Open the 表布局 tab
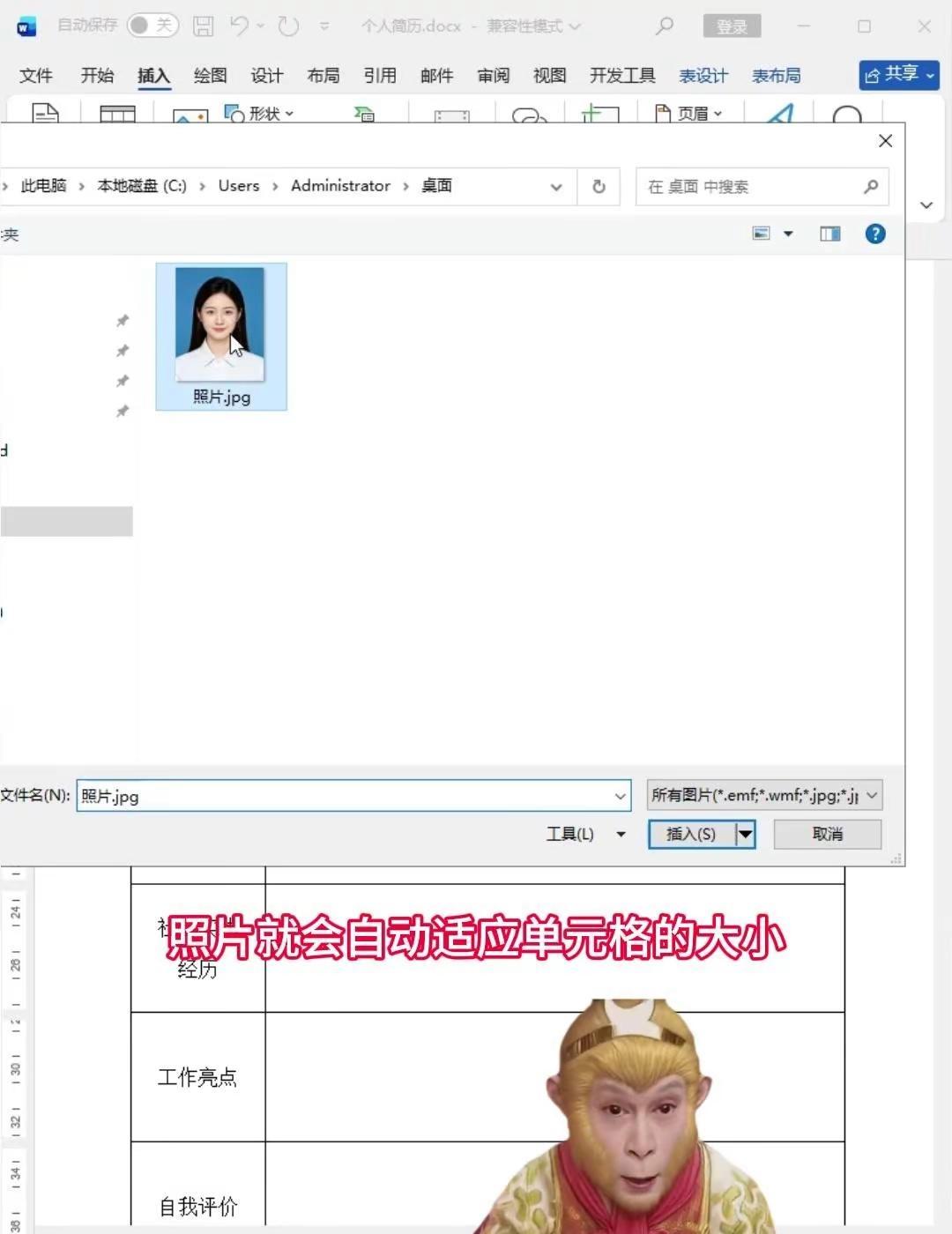This screenshot has height=1234, width=952. click(777, 76)
